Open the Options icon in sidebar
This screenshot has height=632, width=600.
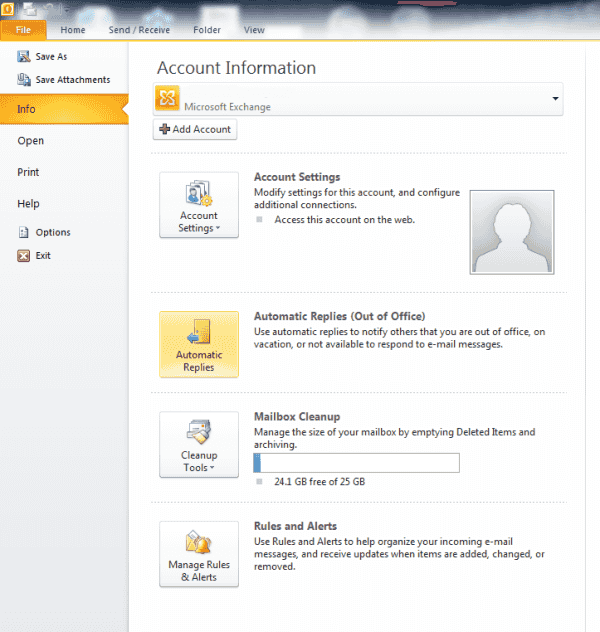pyautogui.click(x=24, y=232)
